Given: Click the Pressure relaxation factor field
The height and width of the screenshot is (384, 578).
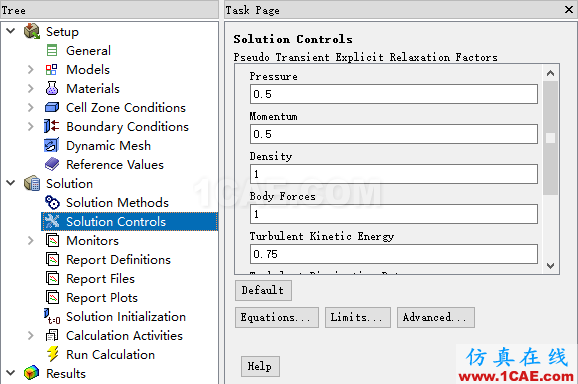Looking at the screenshot, I should click(394, 94).
